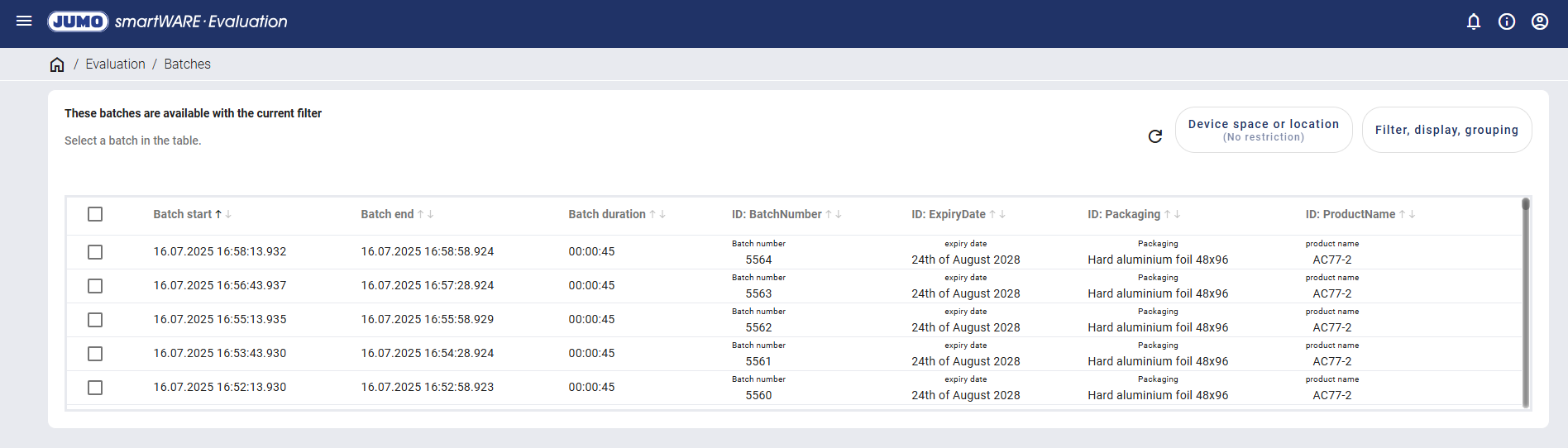
Task: Sort ID: BatchNumber descending arrow
Action: (x=839, y=214)
